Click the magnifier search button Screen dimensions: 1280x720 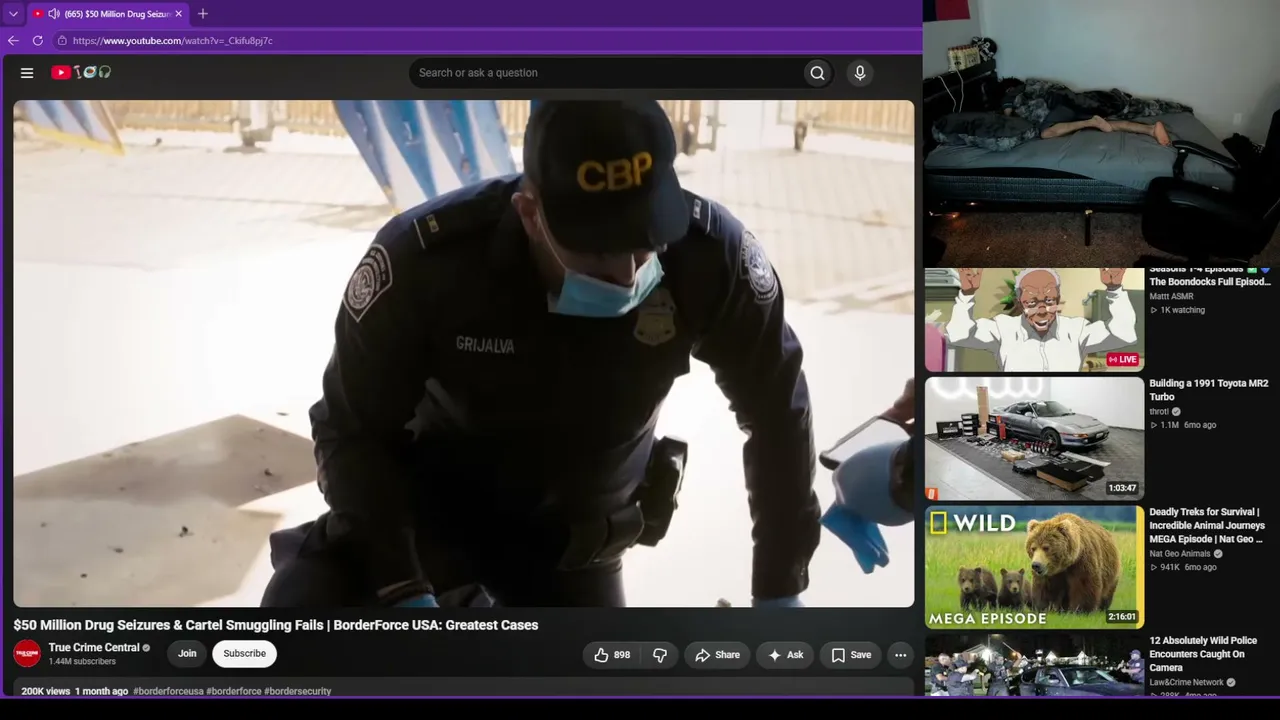pyautogui.click(x=817, y=73)
